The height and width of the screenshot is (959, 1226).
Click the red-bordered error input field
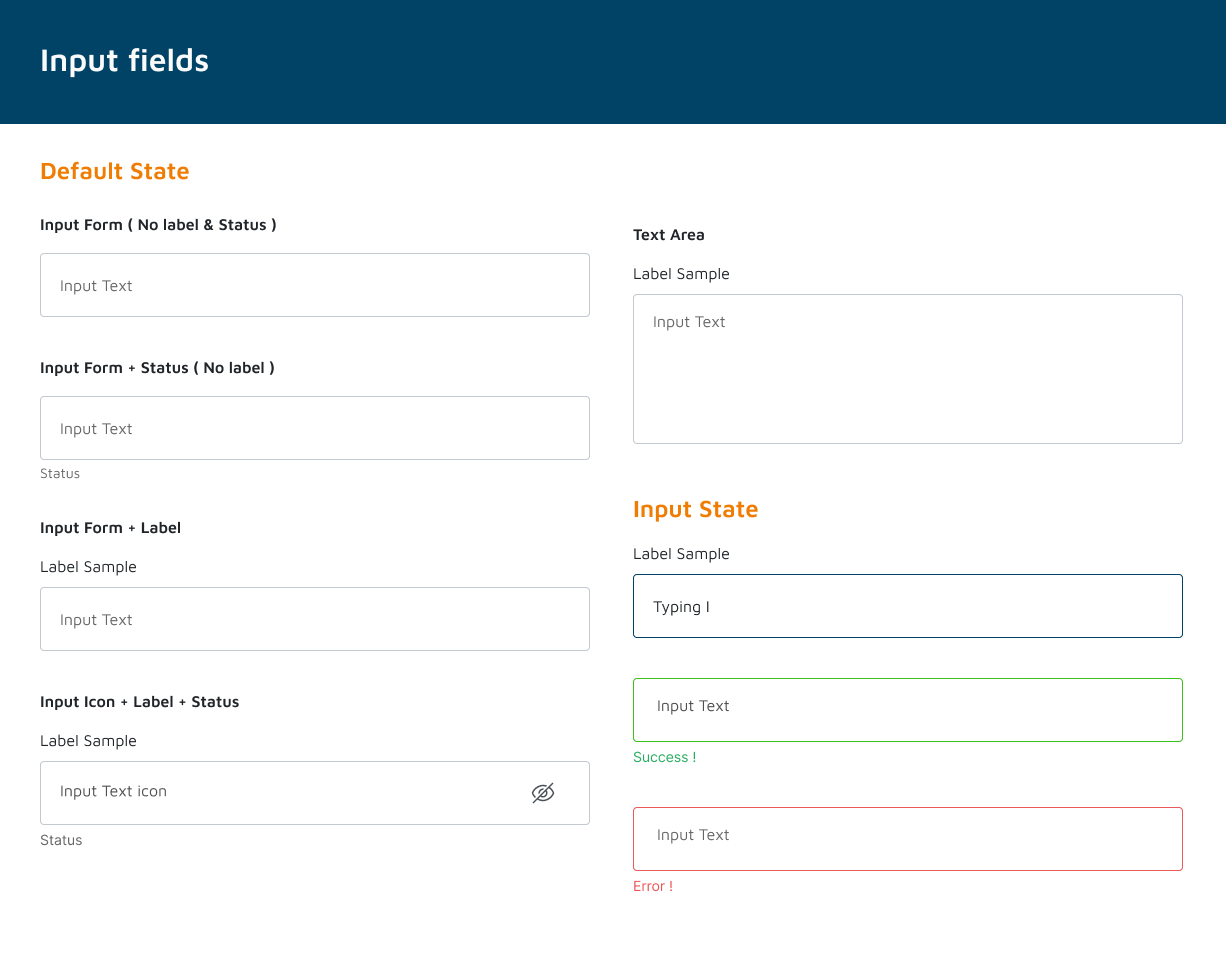(907, 839)
